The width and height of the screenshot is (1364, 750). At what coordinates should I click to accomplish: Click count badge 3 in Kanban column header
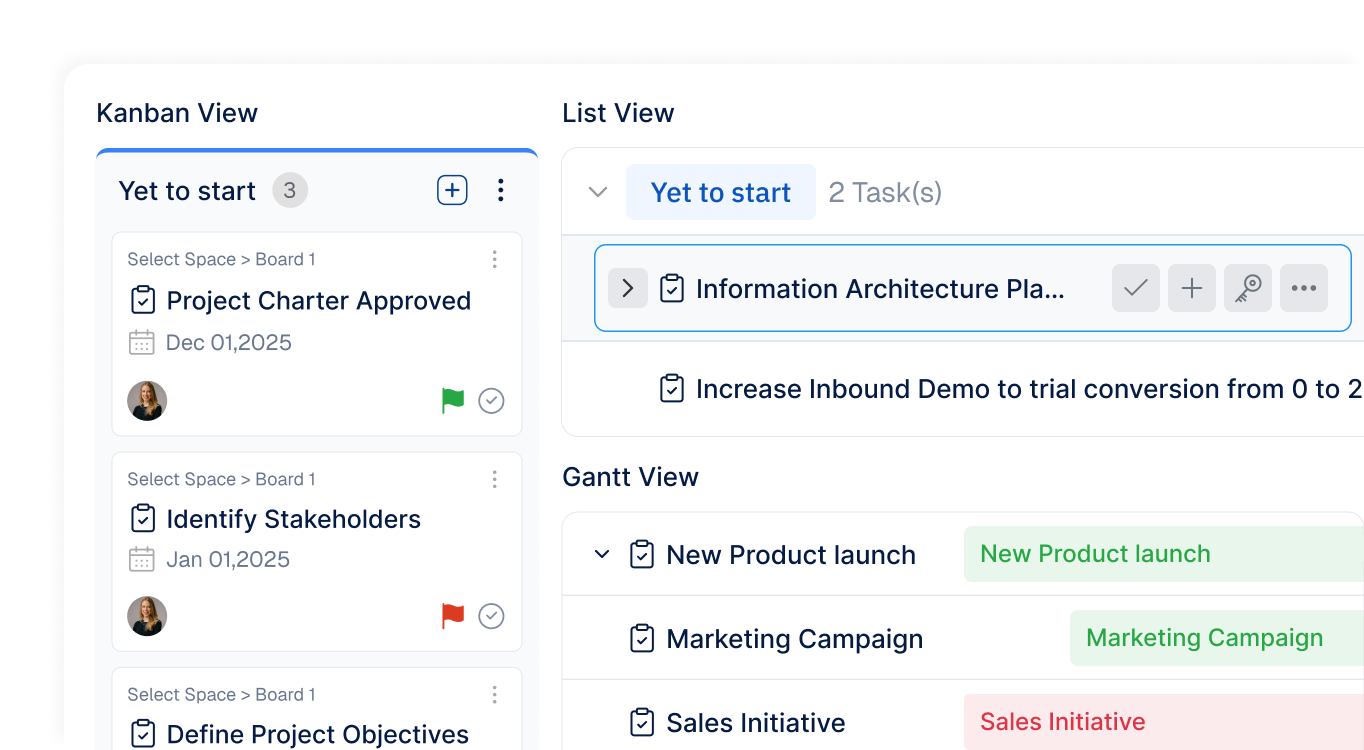[290, 190]
